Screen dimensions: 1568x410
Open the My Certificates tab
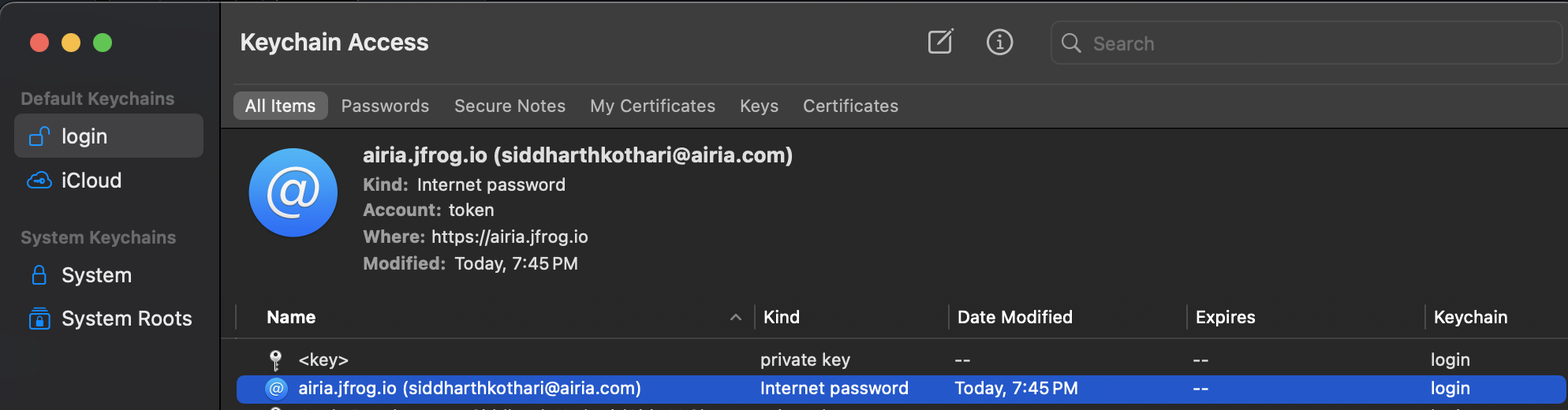[x=652, y=106]
